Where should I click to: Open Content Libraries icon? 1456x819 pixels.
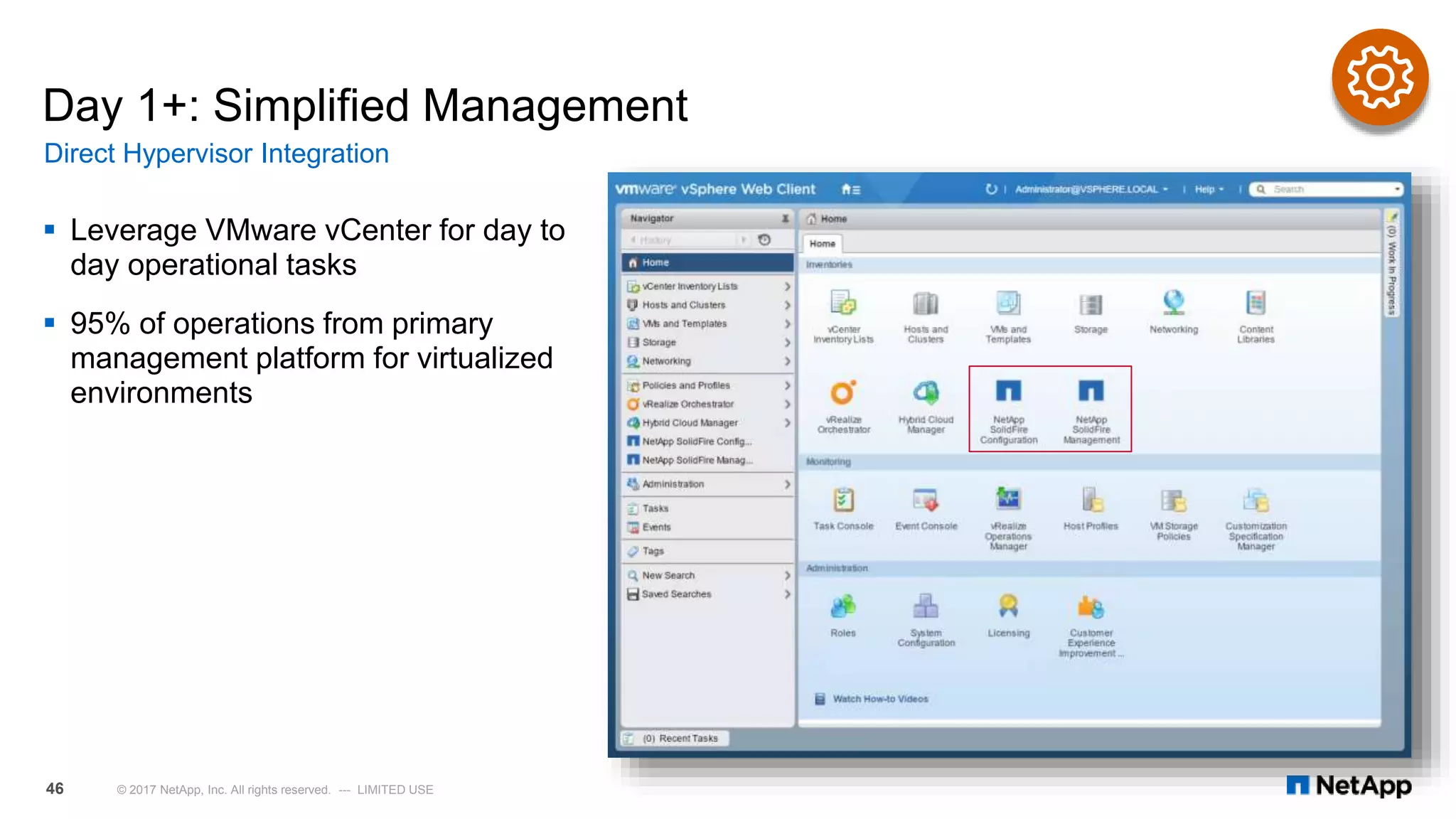(1256, 304)
